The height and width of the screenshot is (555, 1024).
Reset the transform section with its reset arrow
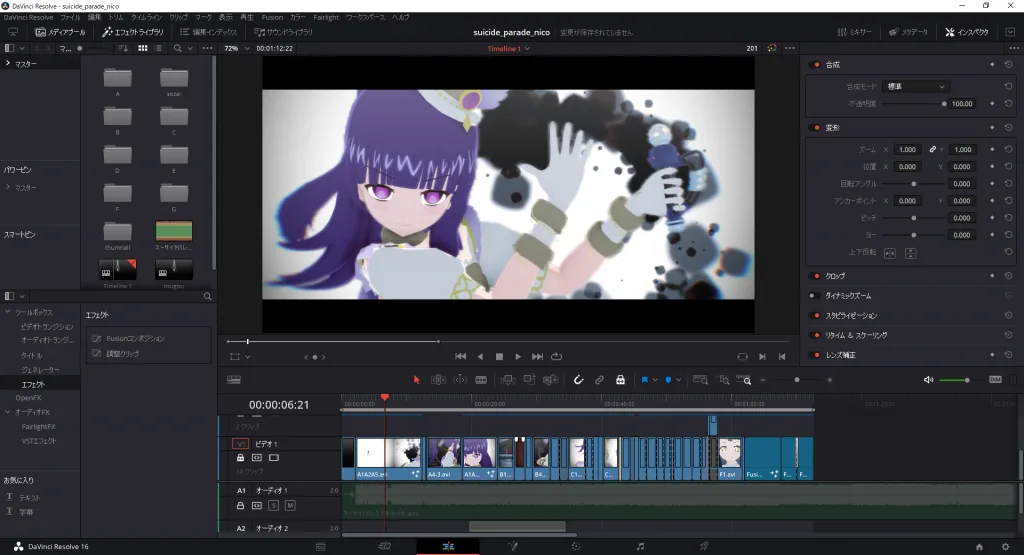1008,128
